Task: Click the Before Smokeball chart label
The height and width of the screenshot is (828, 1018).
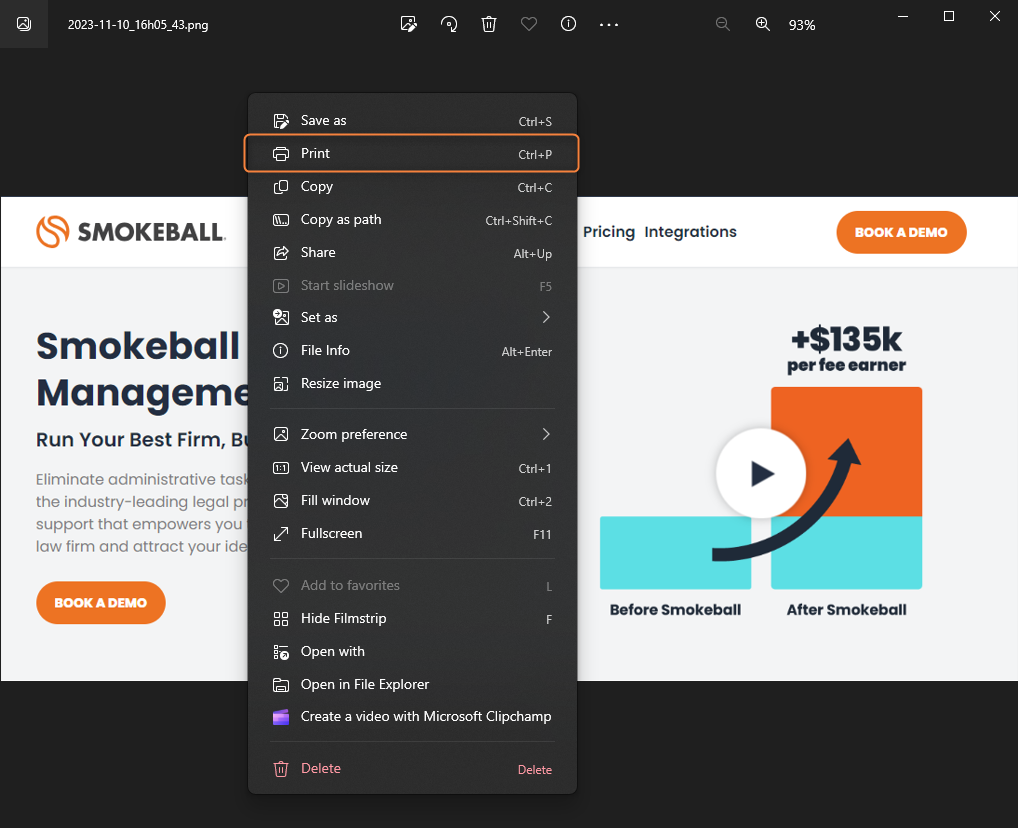Action: click(675, 610)
